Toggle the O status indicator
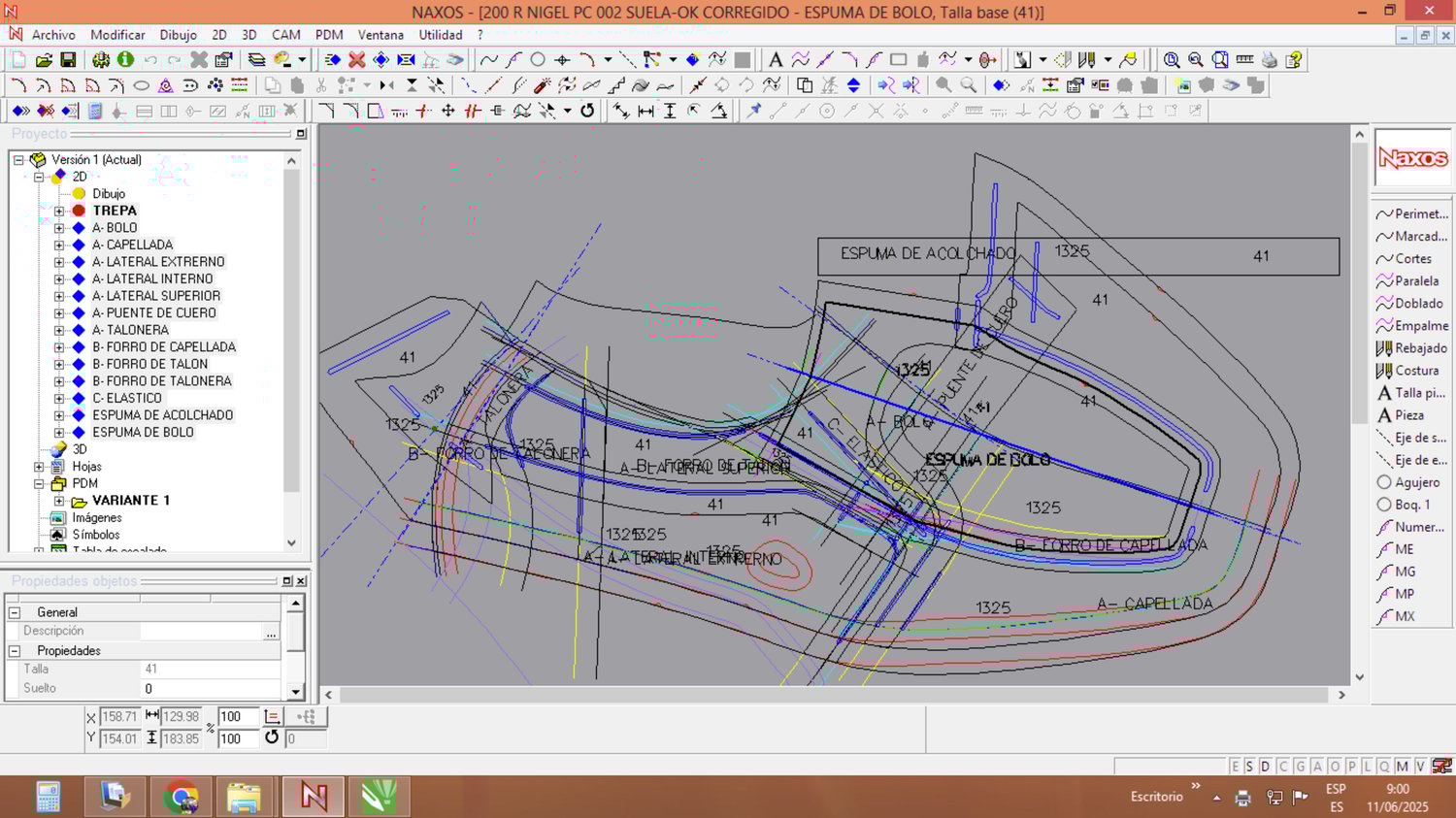 coord(1335,767)
